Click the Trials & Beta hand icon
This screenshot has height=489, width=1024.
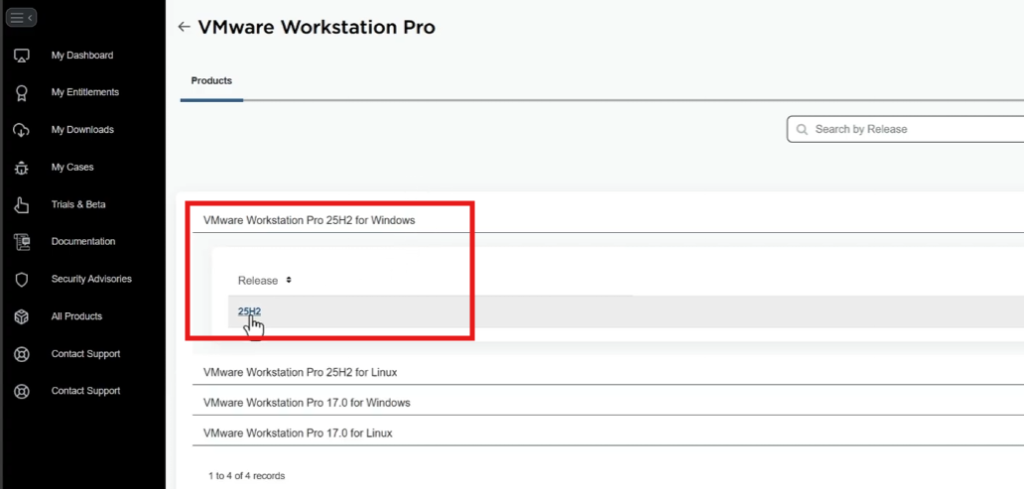(21, 205)
